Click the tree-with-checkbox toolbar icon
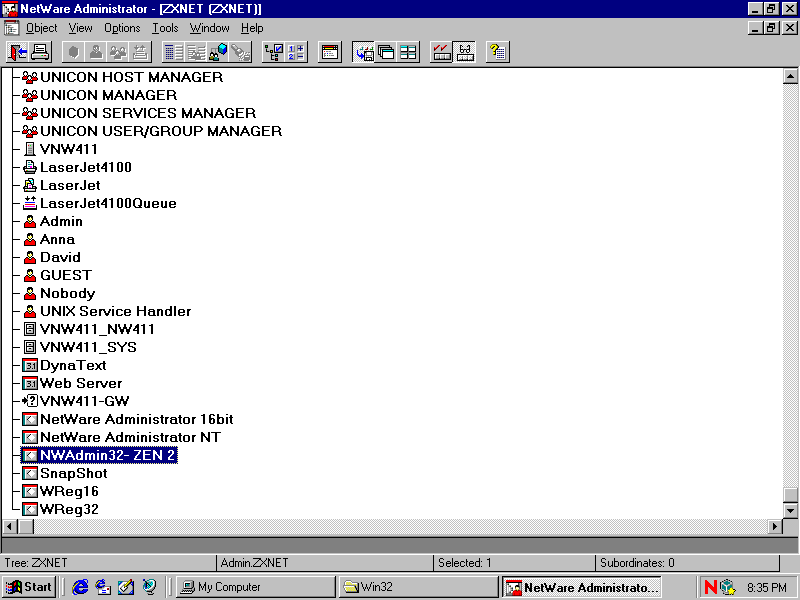Viewport: 800px width, 600px height. (x=274, y=52)
